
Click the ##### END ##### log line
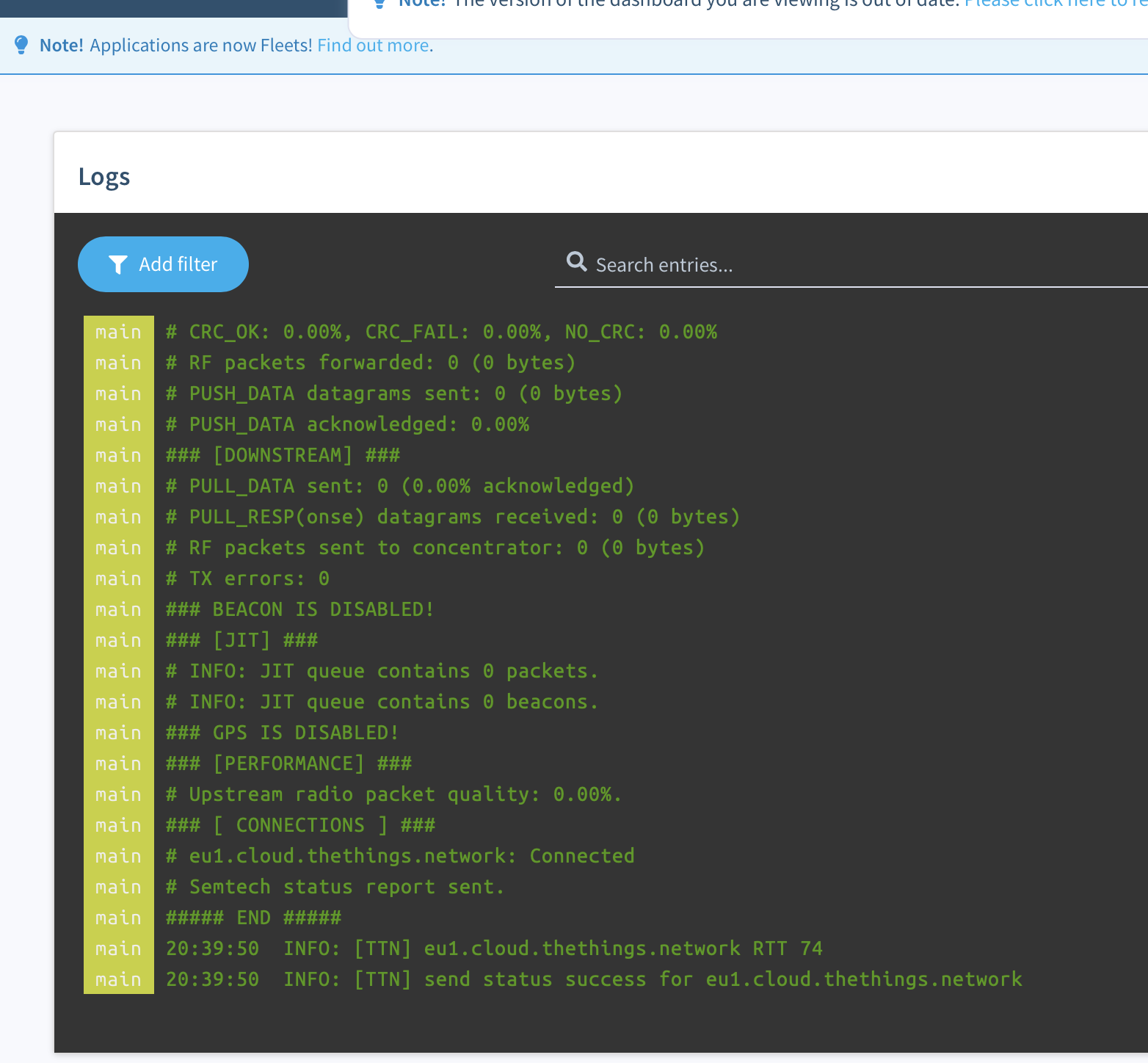point(253,918)
